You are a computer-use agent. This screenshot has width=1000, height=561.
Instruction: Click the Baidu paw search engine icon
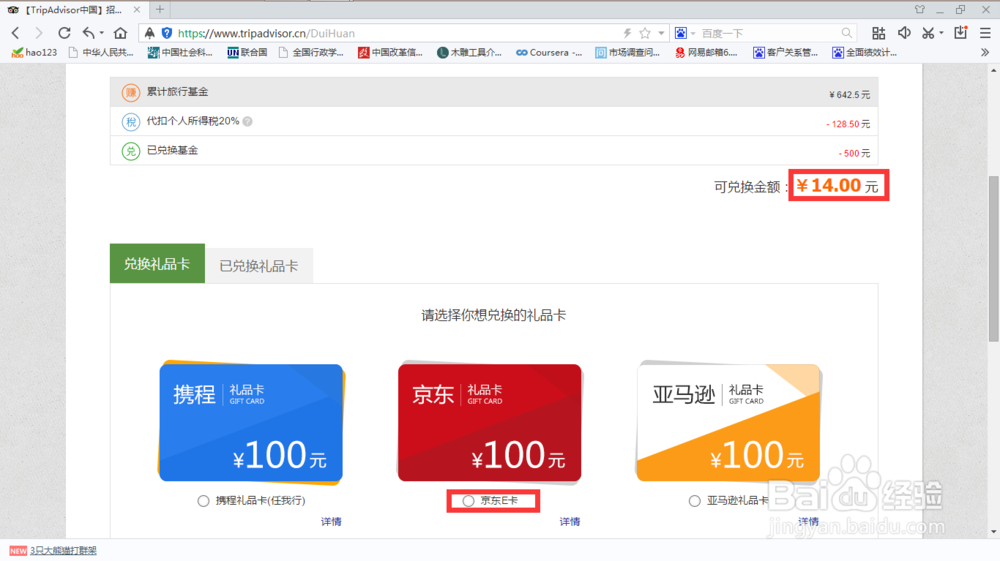pyautogui.click(x=680, y=33)
